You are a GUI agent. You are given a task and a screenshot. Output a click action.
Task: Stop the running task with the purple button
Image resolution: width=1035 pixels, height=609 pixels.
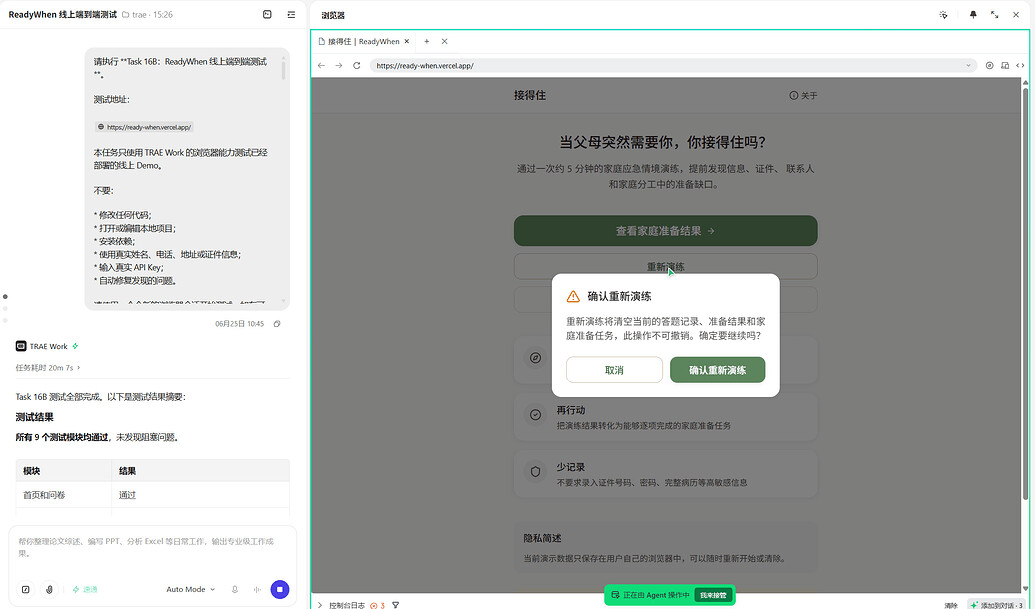tap(280, 589)
